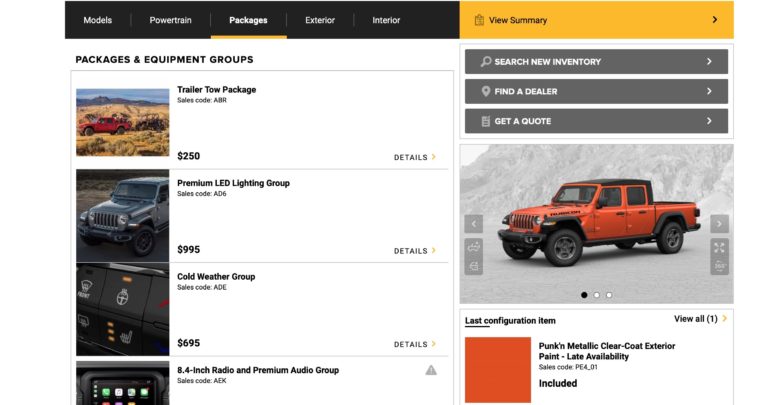
Task: Click the magnifier icon in Search New Inventory
Action: click(x=486, y=61)
